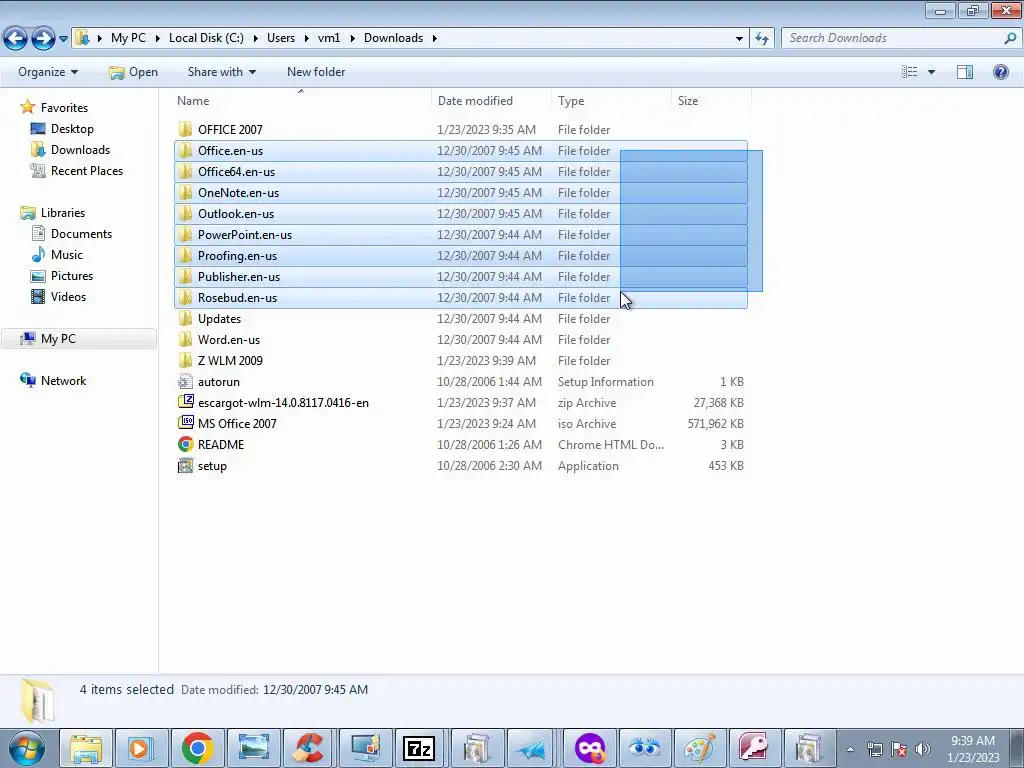Click the Open toolbar button
The image size is (1024, 768).
pos(133,72)
